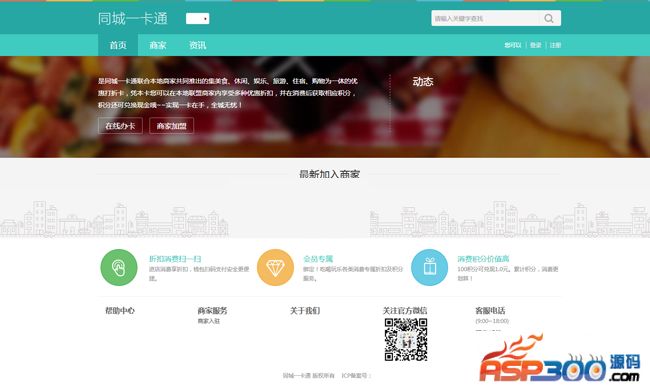Image resolution: width=650 pixels, height=386 pixels.
Task: Focus the keyword search input field
Action: (x=485, y=18)
